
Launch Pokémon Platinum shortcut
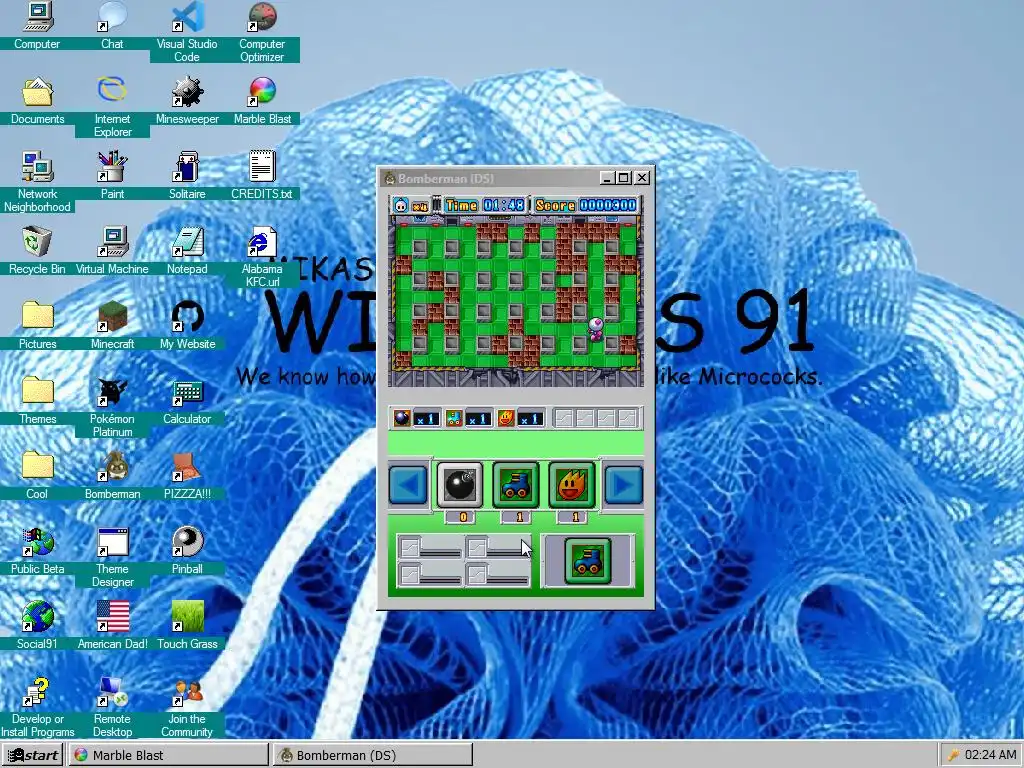pos(112,406)
